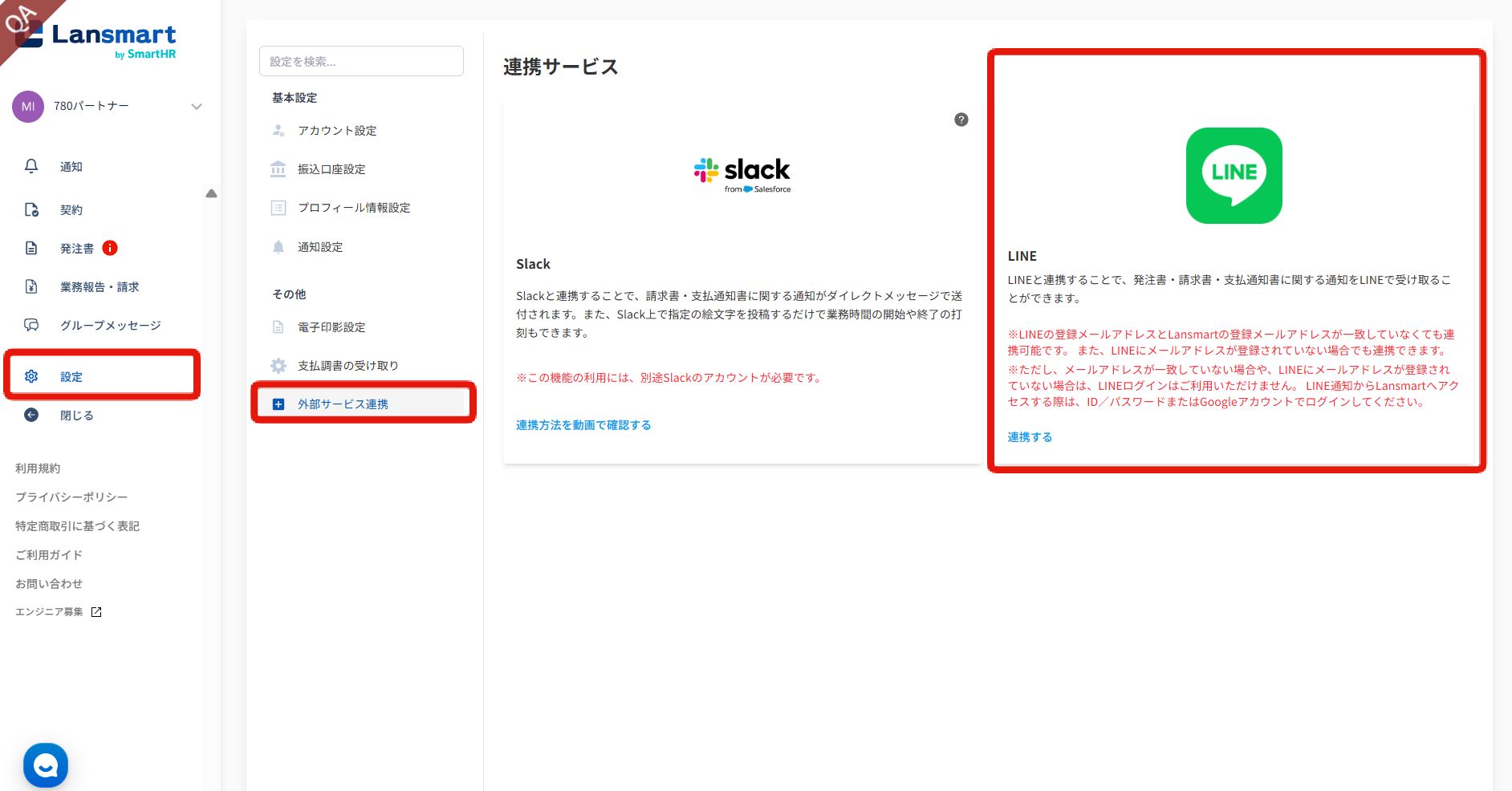Open the 発注書 menu item
Screen dimensions: 1512x791
point(77,249)
